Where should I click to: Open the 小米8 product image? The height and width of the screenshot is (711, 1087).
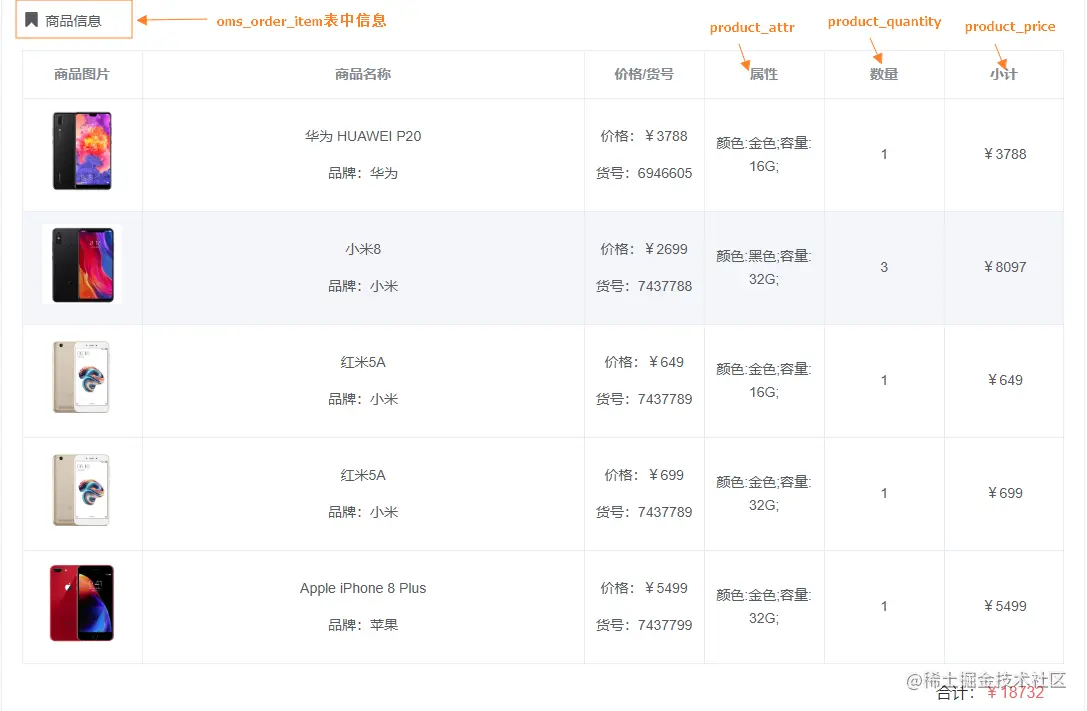(82, 264)
